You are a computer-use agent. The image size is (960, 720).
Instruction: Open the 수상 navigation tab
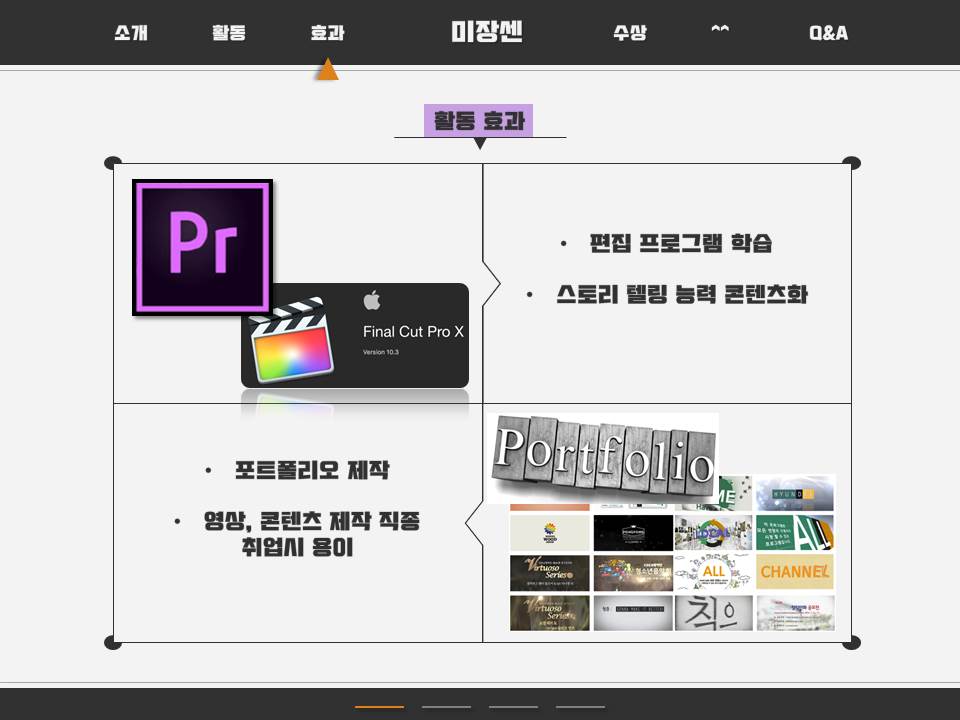tap(630, 32)
